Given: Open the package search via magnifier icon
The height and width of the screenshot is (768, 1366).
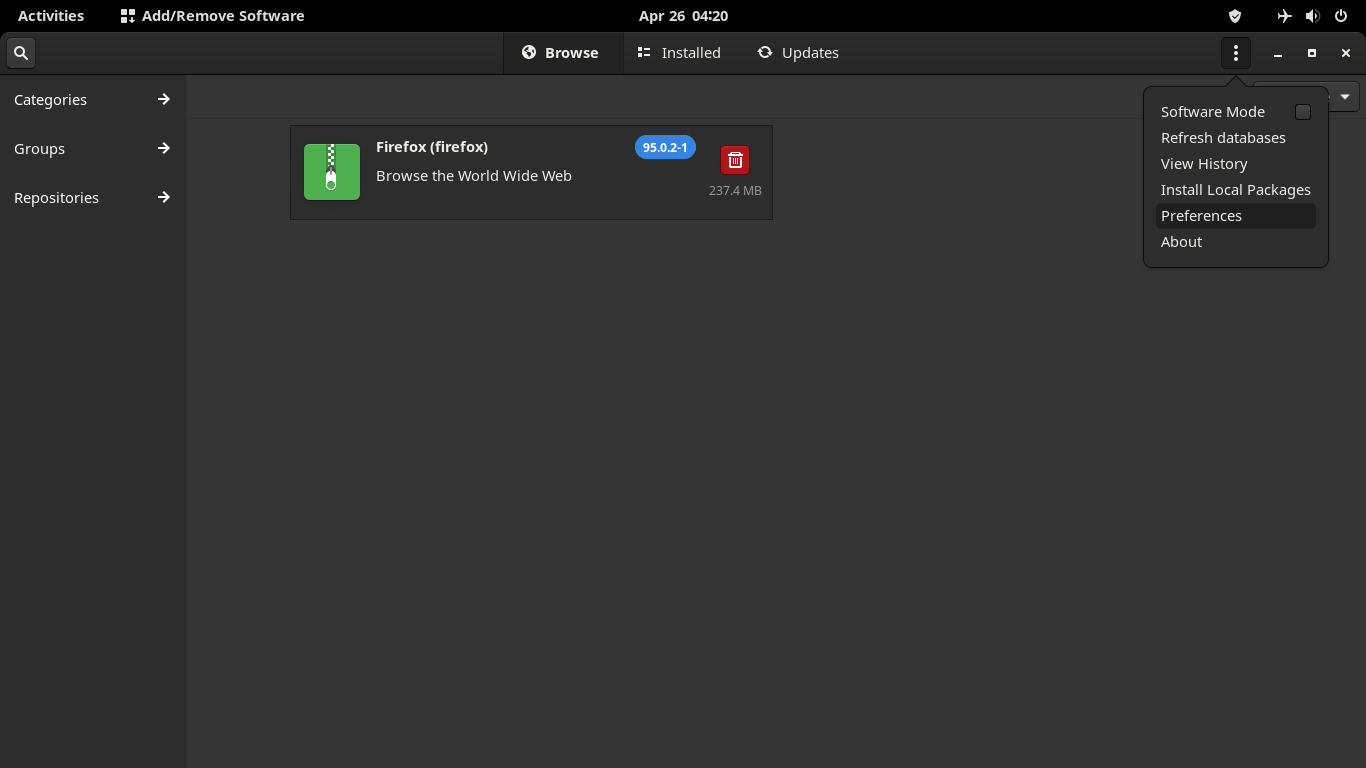Looking at the screenshot, I should click(20, 52).
